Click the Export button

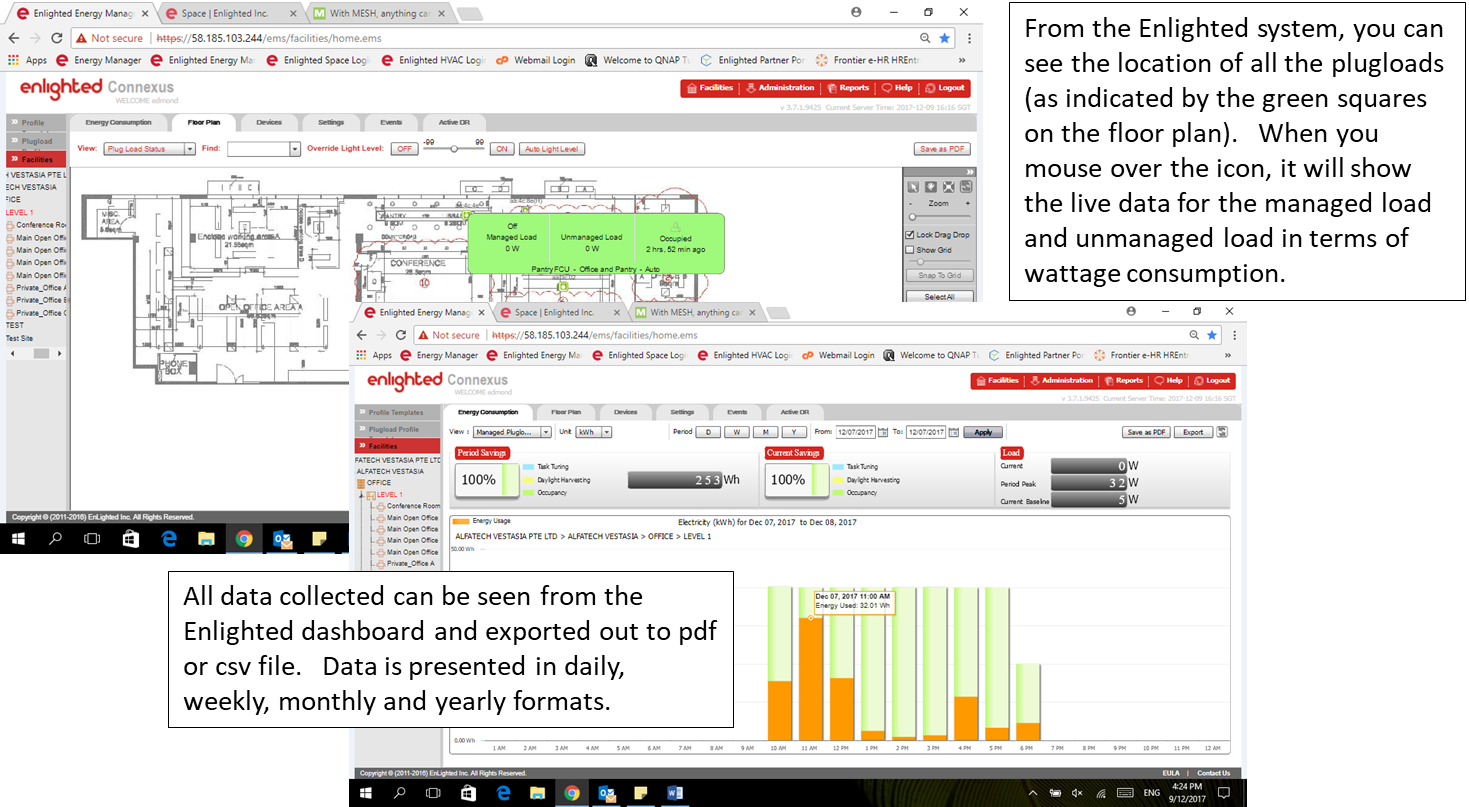1193,432
